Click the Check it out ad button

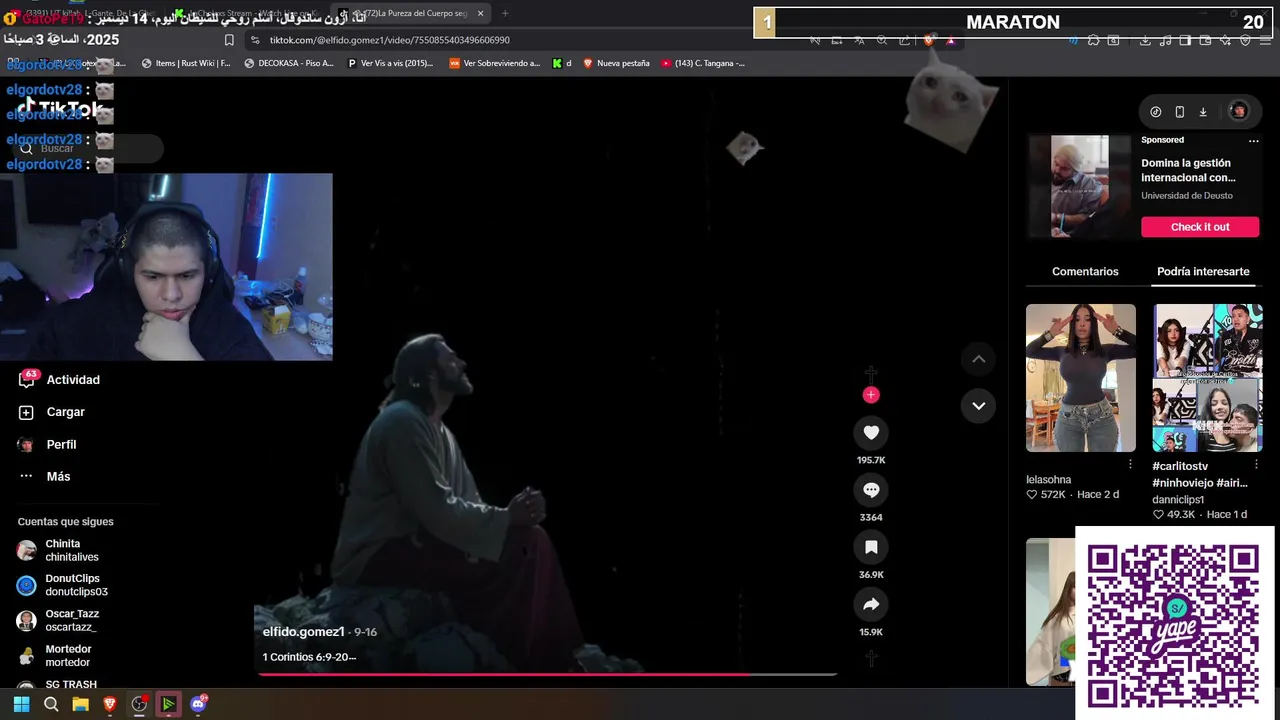coord(1200,227)
